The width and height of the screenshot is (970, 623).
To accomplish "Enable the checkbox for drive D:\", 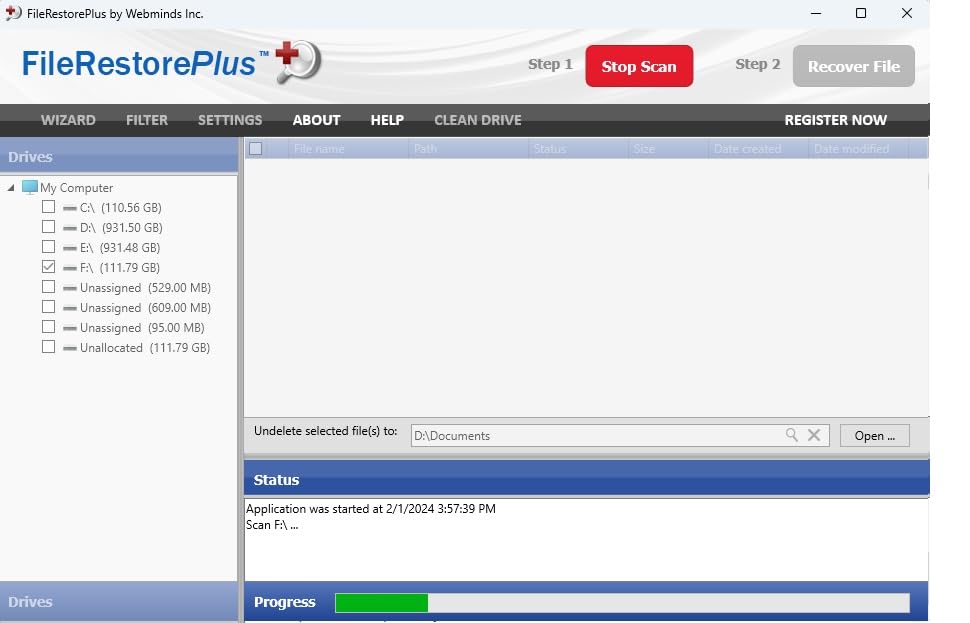I will (x=48, y=227).
